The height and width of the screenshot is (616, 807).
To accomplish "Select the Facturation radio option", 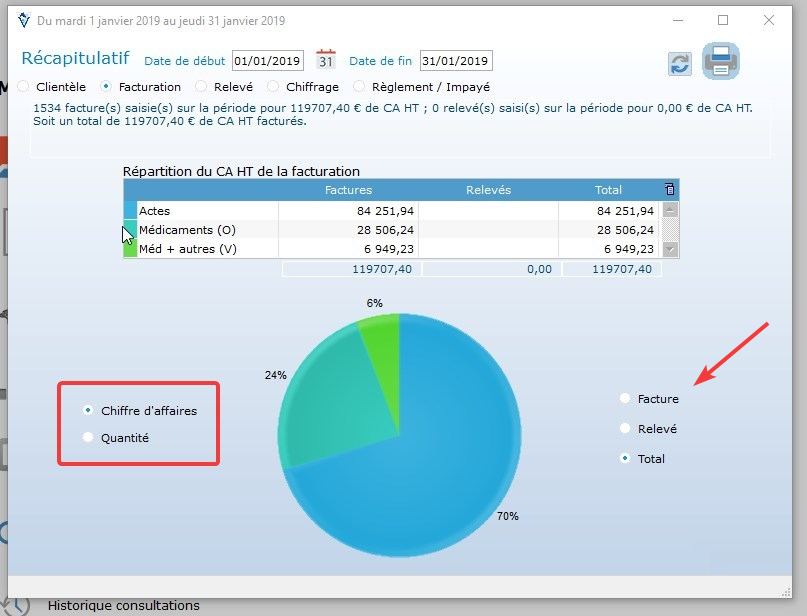I will tap(106, 86).
